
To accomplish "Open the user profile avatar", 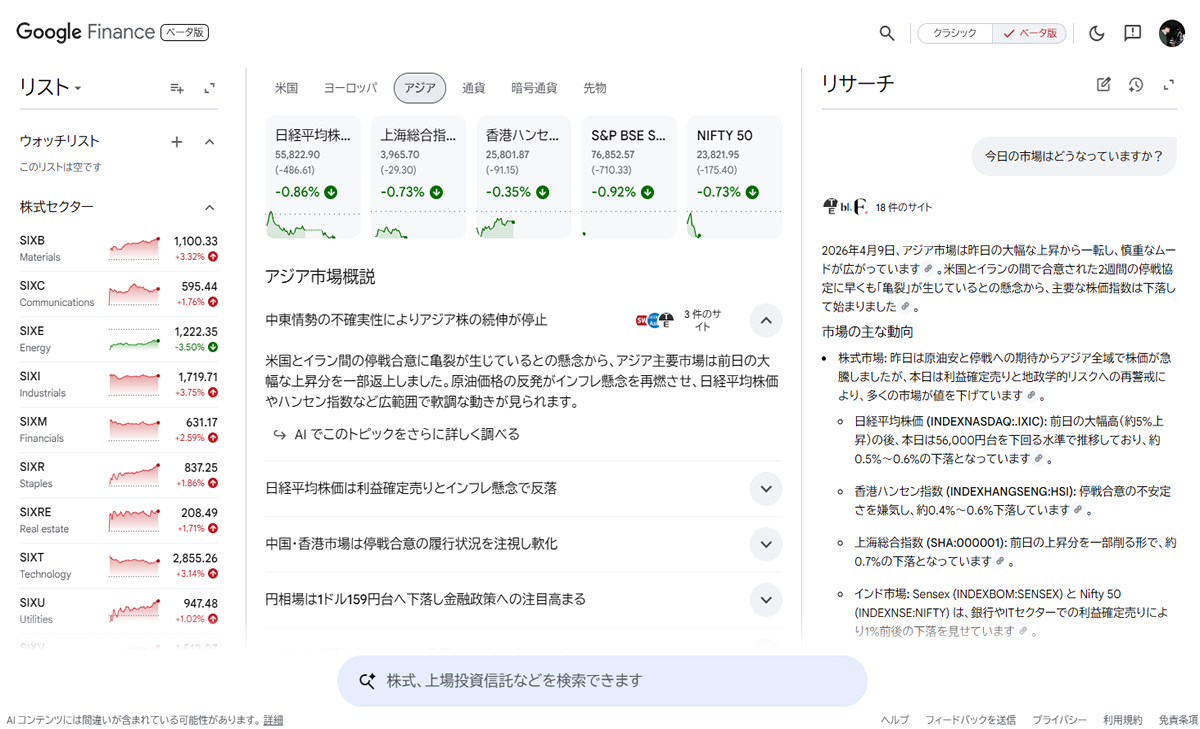I will click(1171, 33).
